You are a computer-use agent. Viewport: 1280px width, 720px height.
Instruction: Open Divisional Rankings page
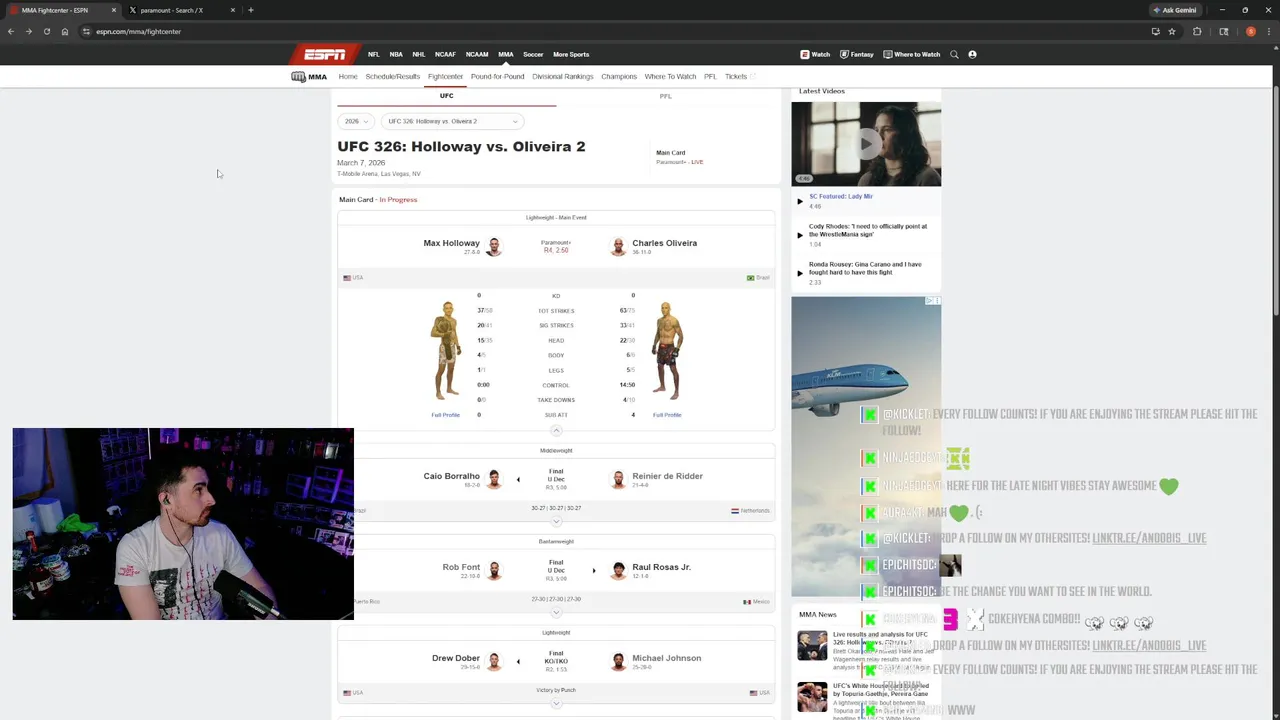pos(562,76)
